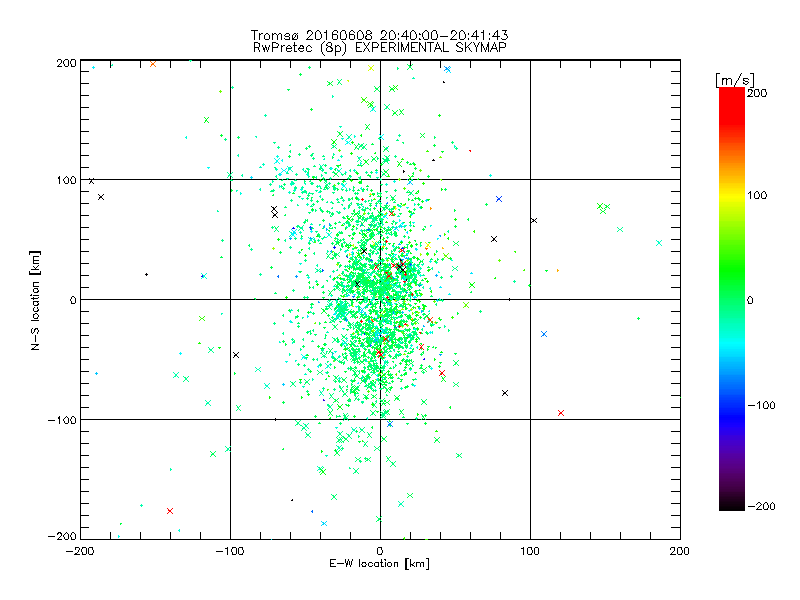This screenshot has height=600, width=800.
Task: Click the x-axis tick label '-200'
Action: [81, 551]
